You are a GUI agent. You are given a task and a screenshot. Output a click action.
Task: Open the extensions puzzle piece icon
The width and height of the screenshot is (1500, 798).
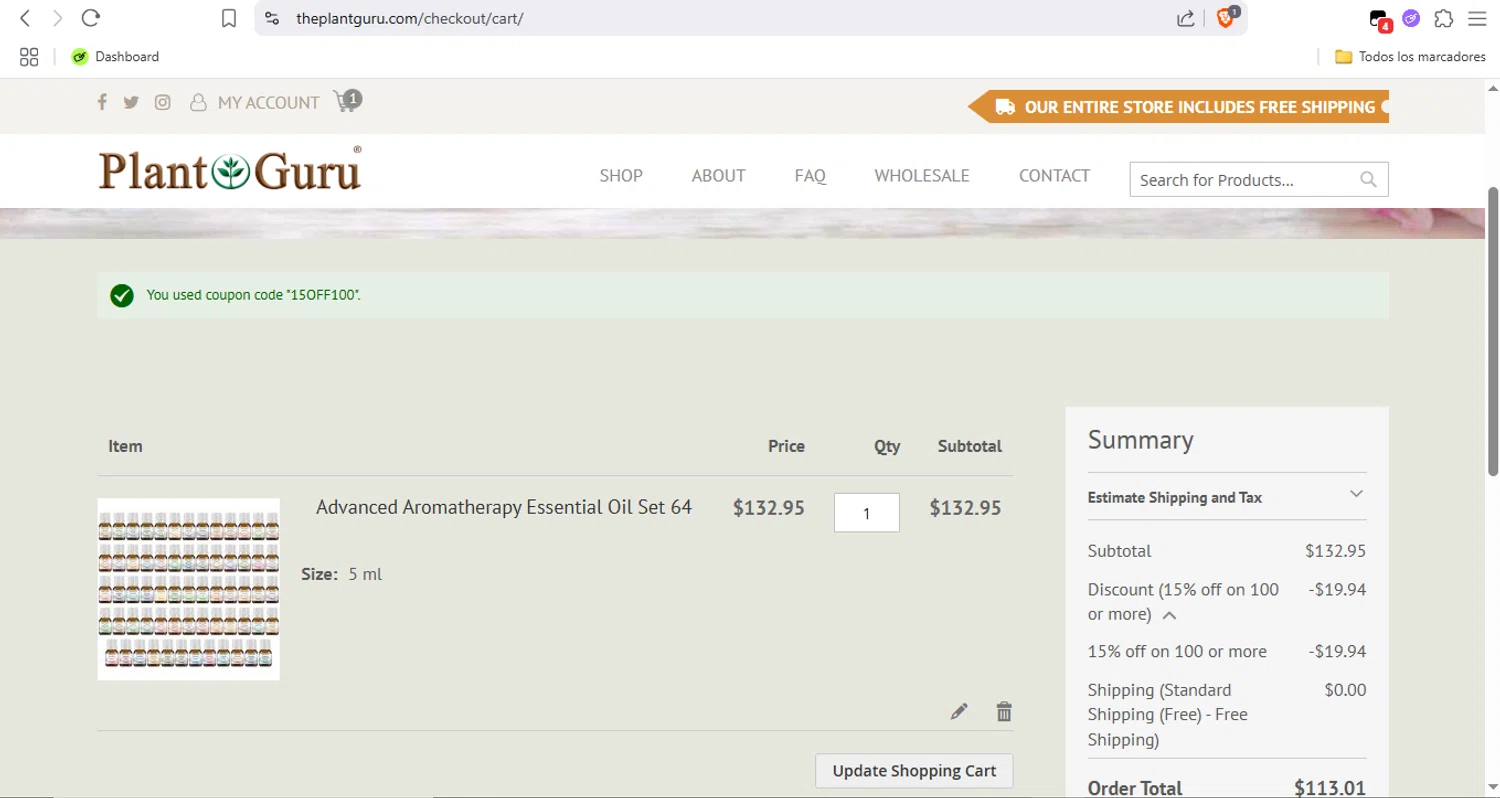click(1443, 18)
